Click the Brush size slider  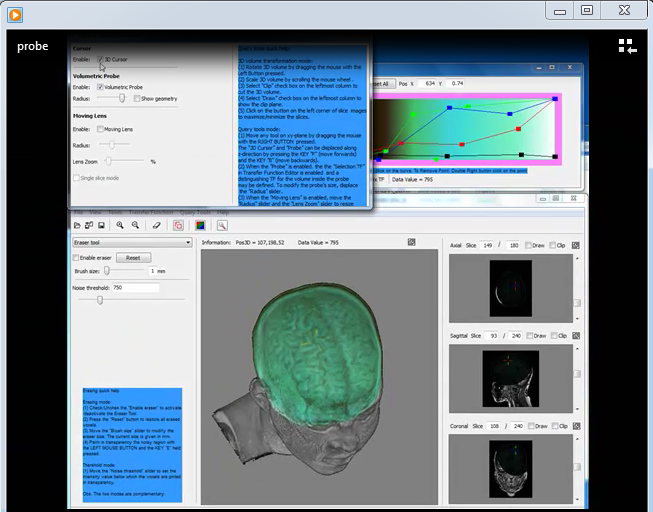(x=124, y=271)
